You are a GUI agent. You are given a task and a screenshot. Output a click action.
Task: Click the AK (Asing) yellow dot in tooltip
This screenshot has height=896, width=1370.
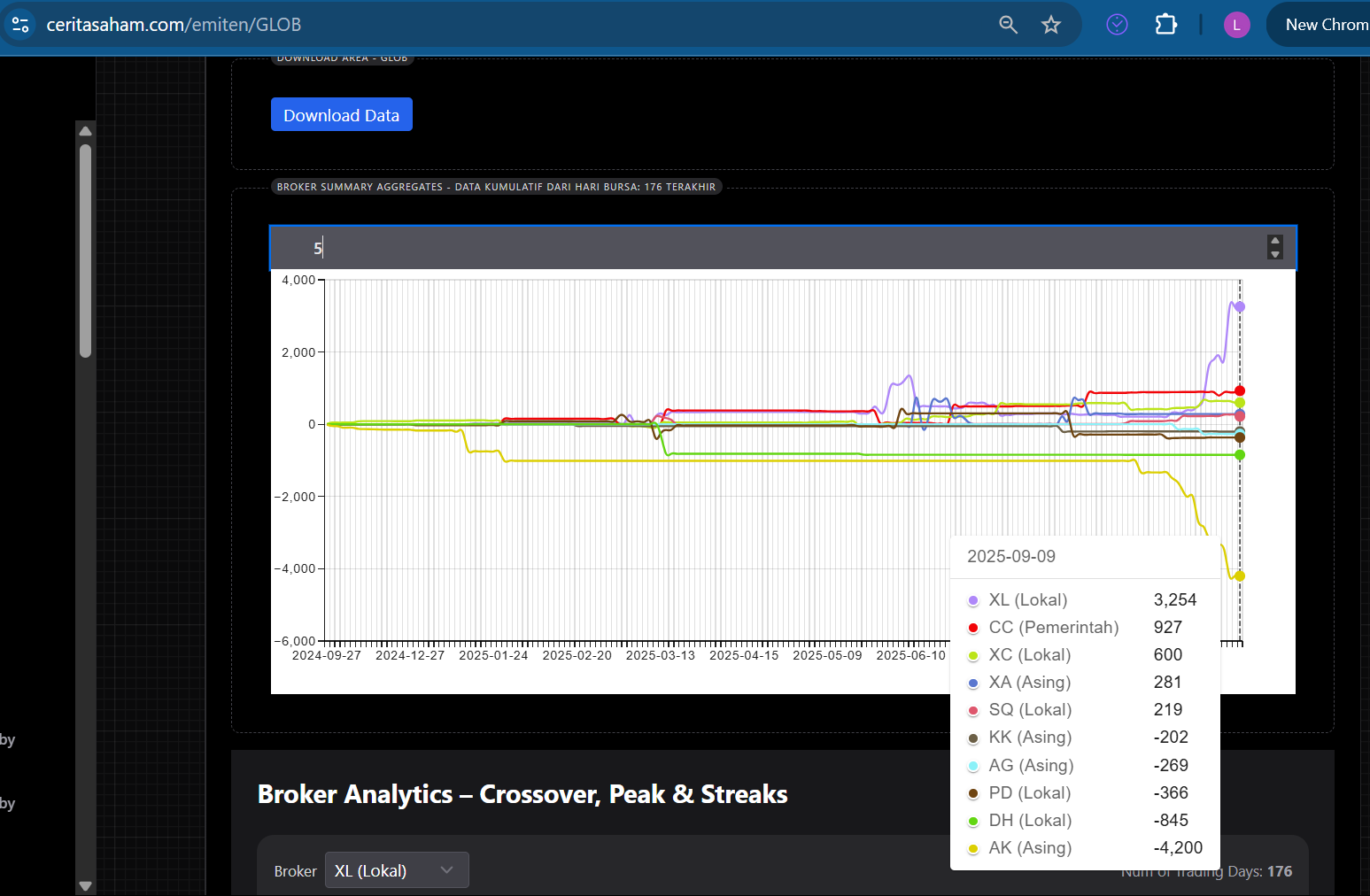pos(973,848)
